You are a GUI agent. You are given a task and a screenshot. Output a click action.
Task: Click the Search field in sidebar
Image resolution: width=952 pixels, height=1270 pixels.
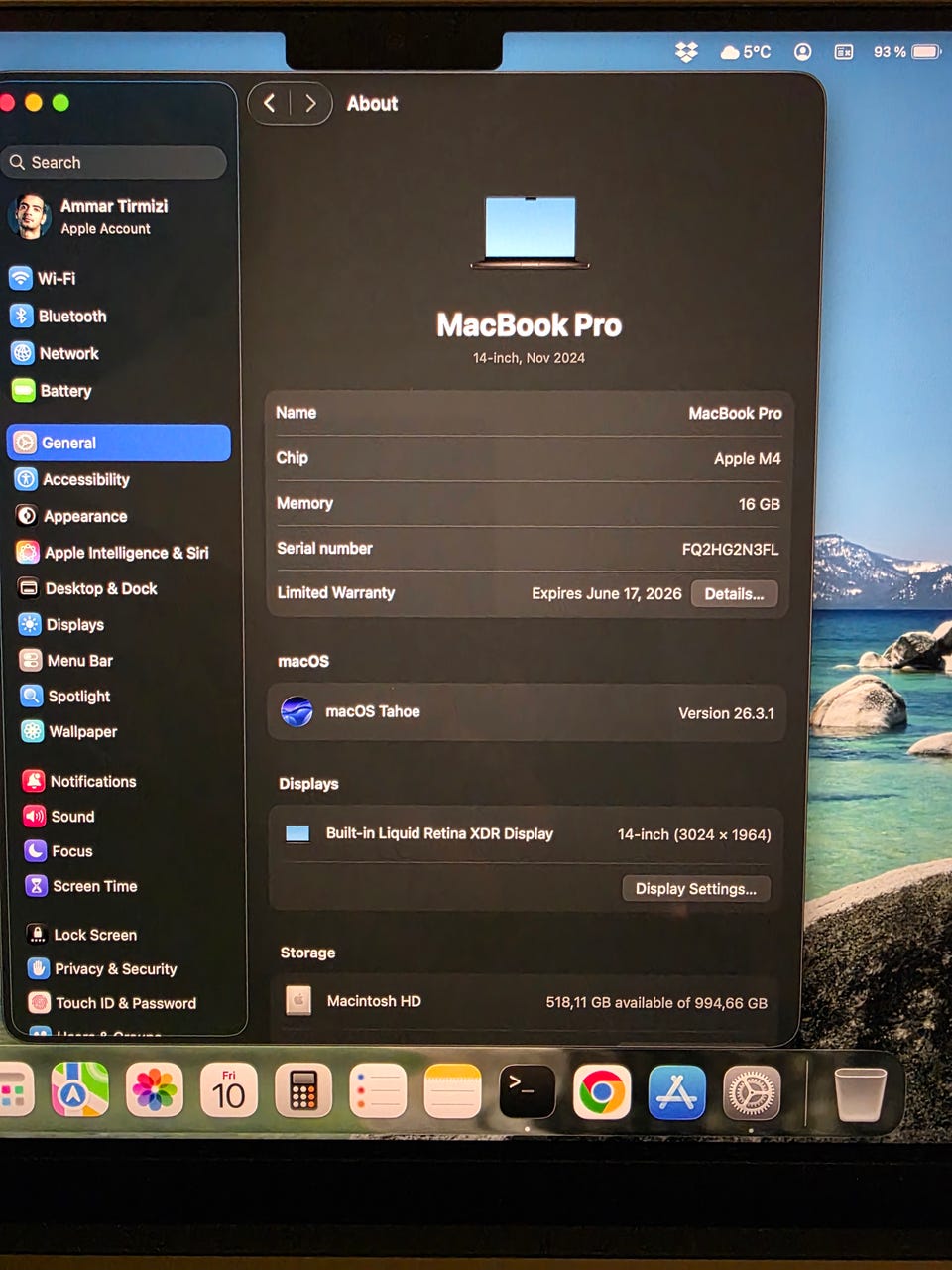(115, 162)
